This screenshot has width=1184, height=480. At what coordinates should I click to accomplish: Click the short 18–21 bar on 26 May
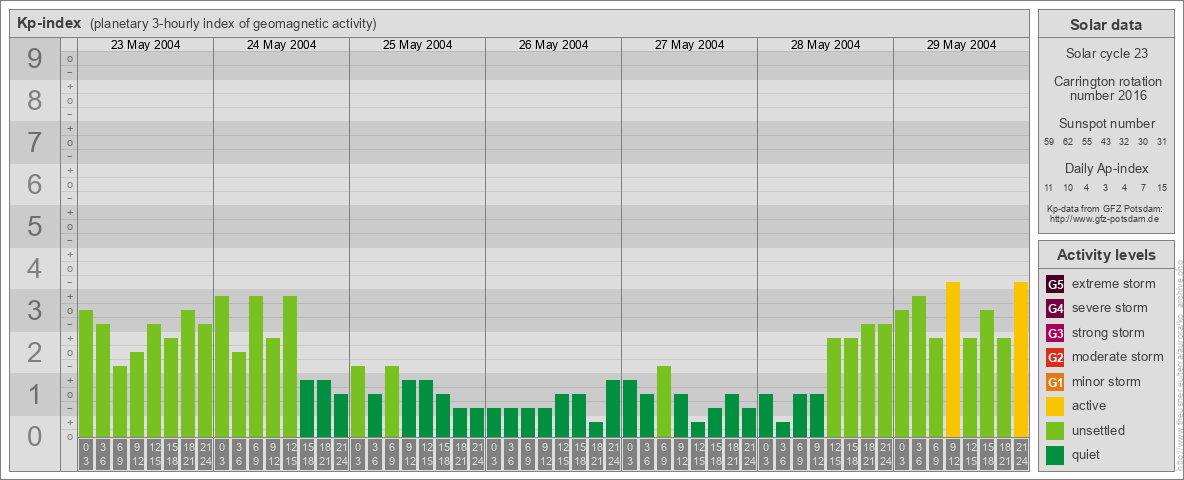click(x=596, y=429)
